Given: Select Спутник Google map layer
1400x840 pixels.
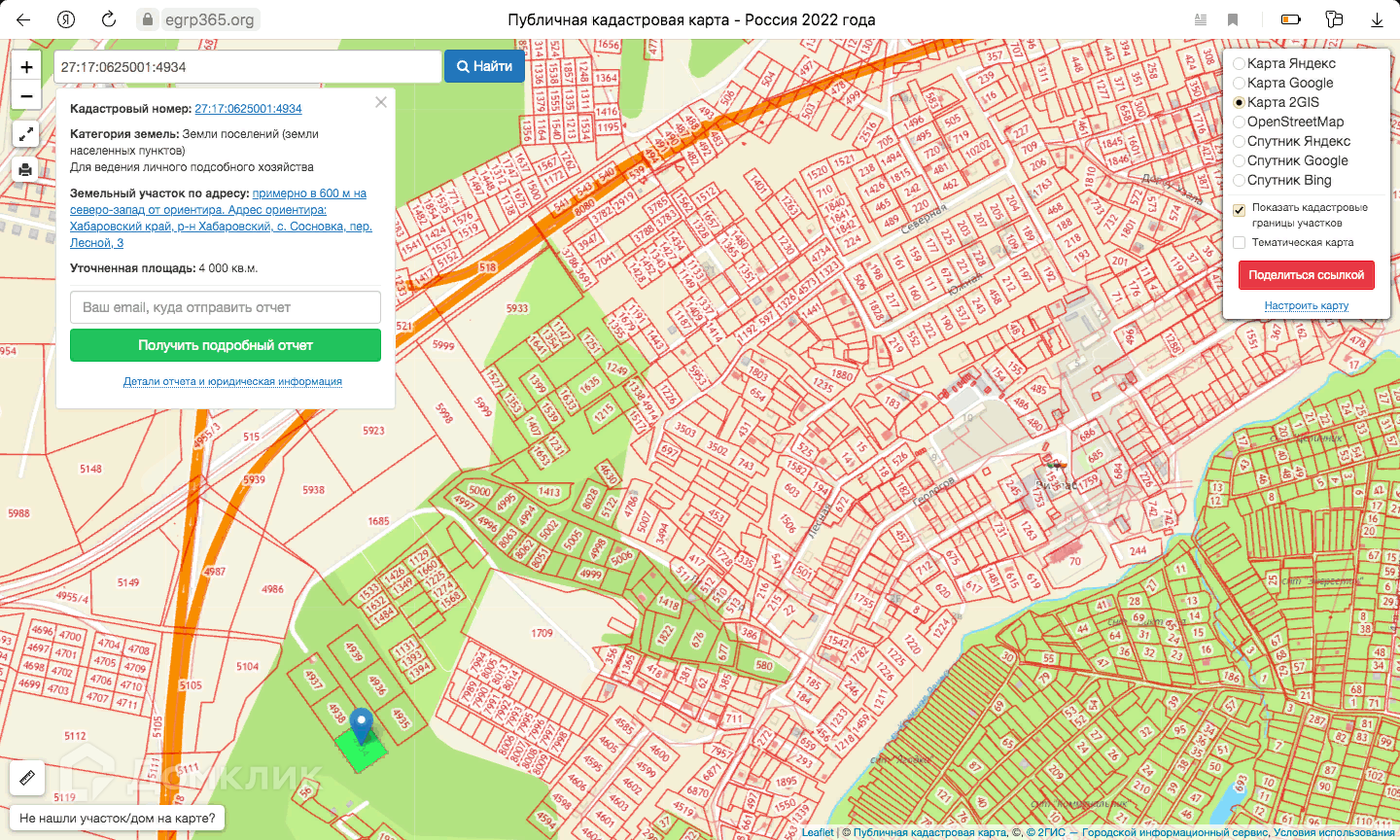Looking at the screenshot, I should point(1240,160).
